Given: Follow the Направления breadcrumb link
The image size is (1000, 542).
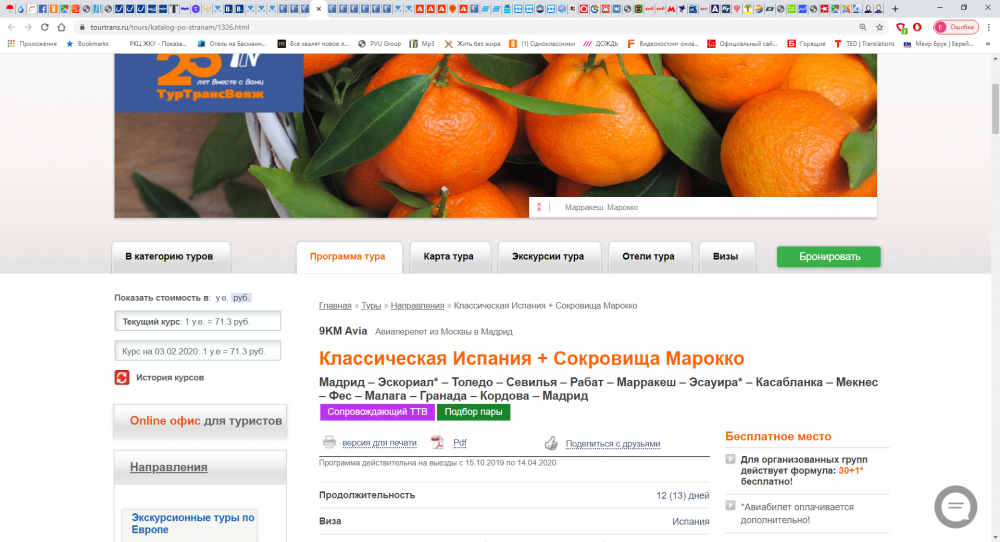Looking at the screenshot, I should (417, 305).
